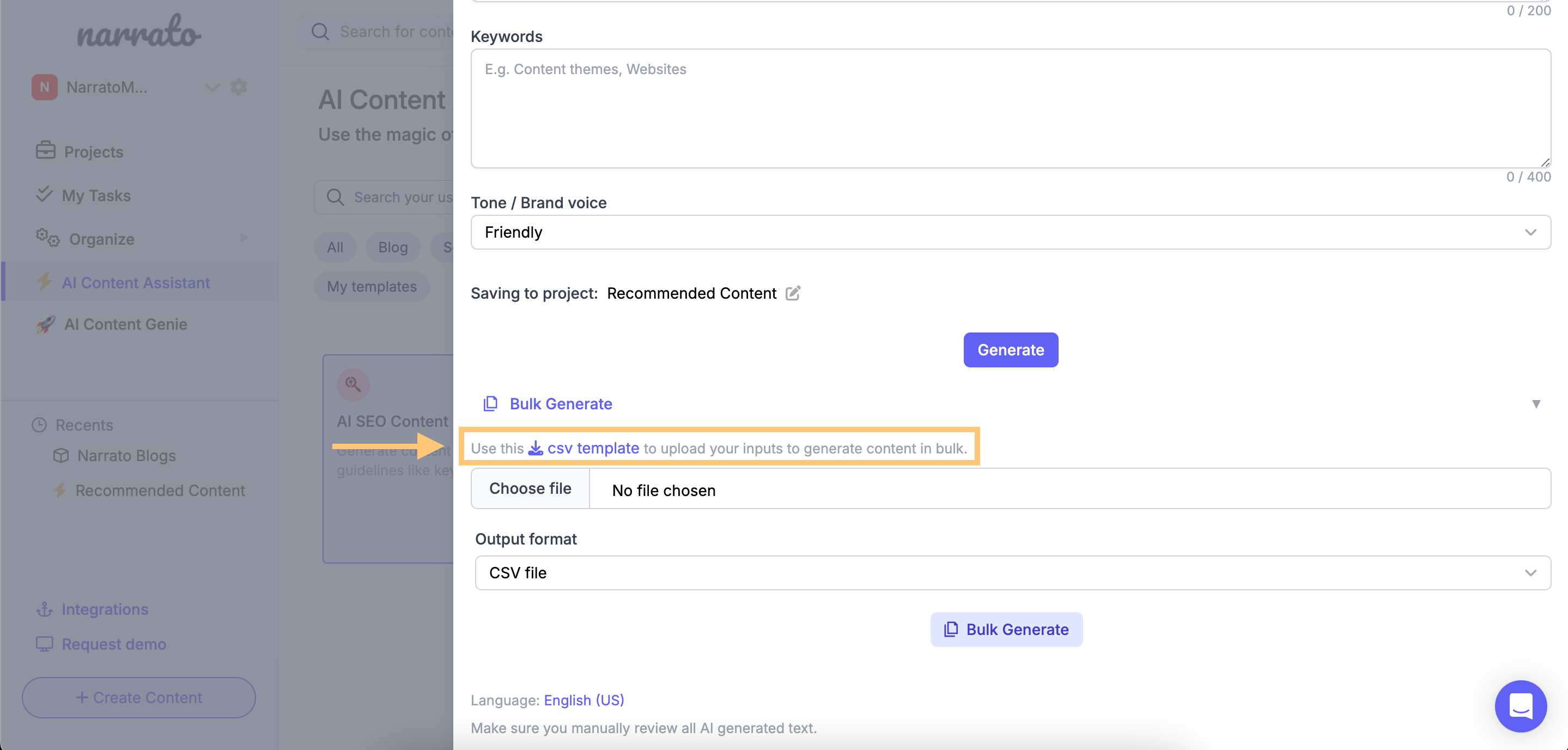This screenshot has width=1568, height=750.
Task: Open the chat support bubble
Action: pos(1521,706)
